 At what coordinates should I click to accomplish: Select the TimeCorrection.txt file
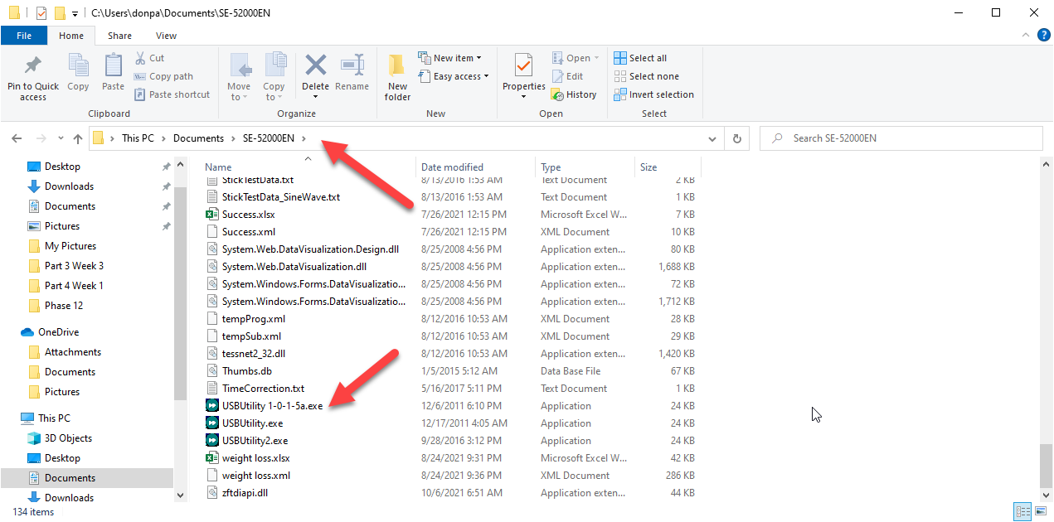[264, 388]
